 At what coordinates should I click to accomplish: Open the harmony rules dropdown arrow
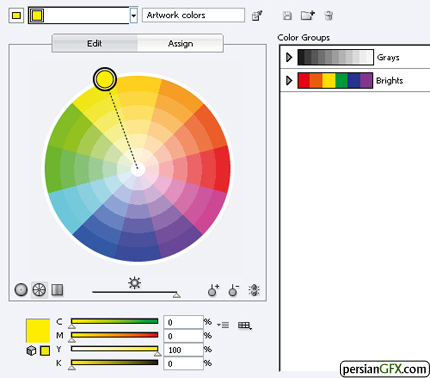pyautogui.click(x=133, y=16)
